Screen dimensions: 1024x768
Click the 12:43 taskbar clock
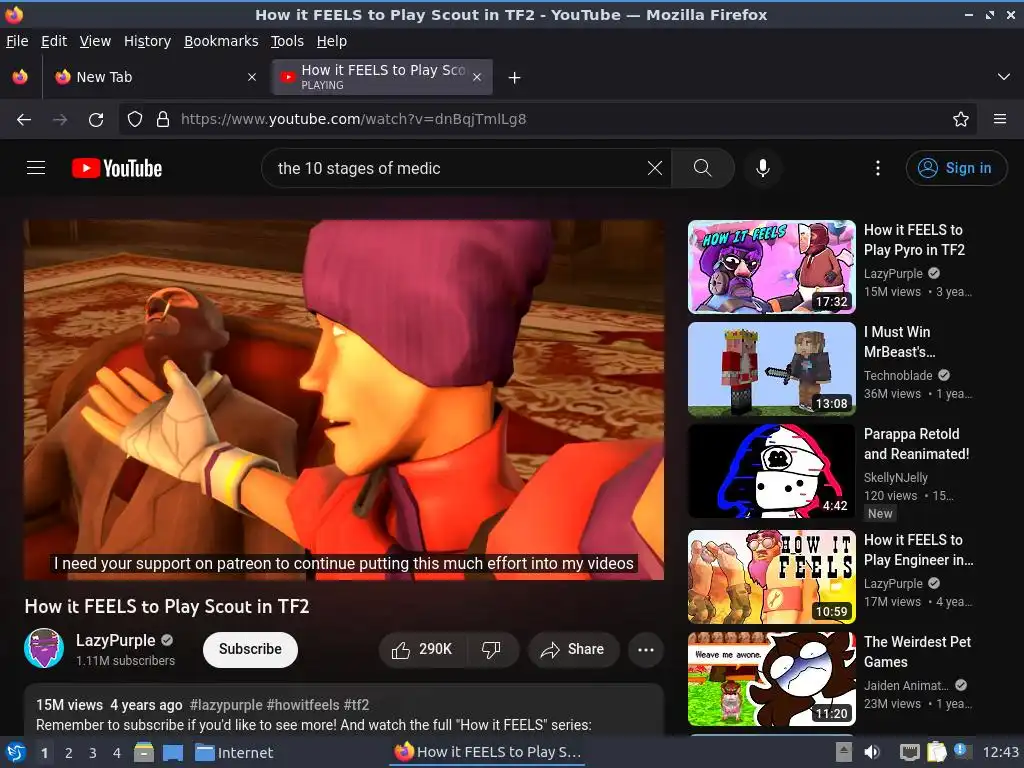1000,752
